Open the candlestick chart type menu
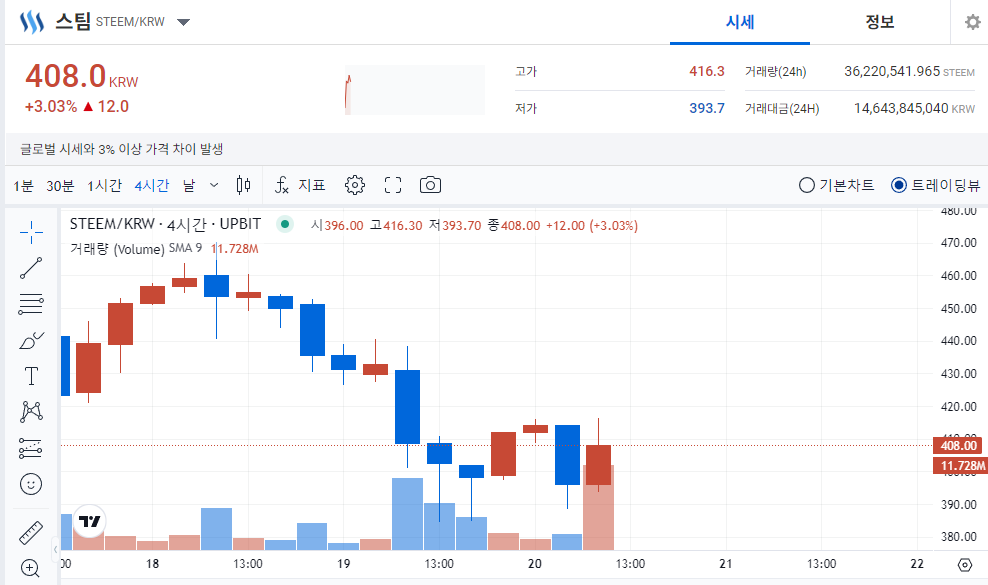 243,185
